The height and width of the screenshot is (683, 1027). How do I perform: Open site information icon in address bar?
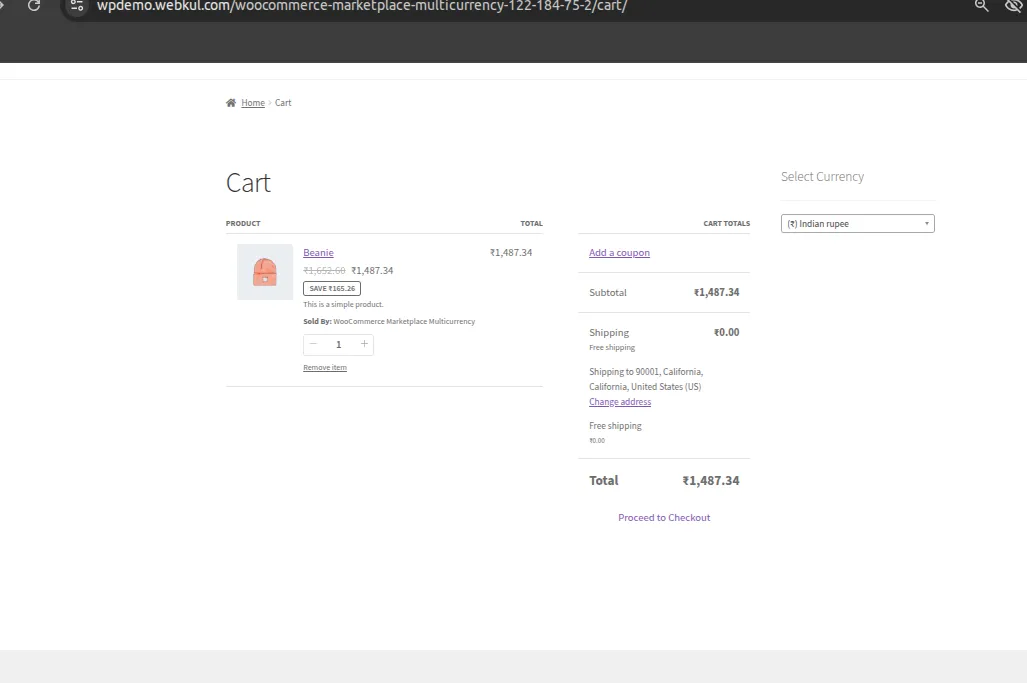(77, 6)
